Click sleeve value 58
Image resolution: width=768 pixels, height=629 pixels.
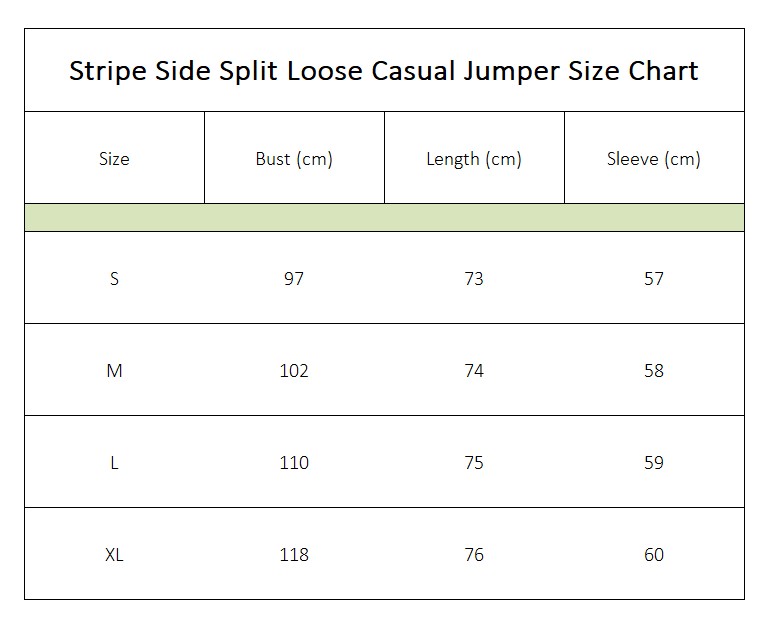pos(653,370)
